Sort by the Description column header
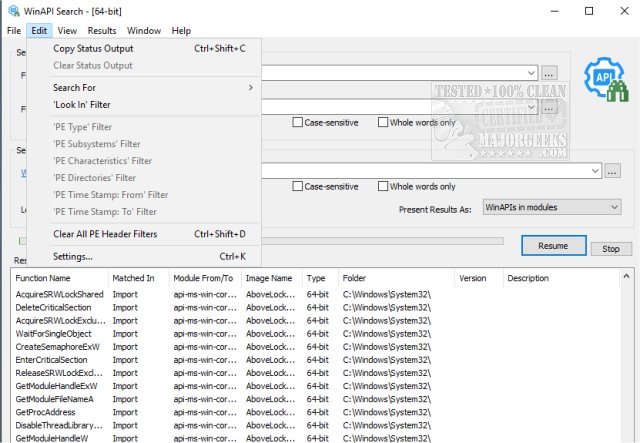The height and width of the screenshot is (443, 640). coord(561,278)
